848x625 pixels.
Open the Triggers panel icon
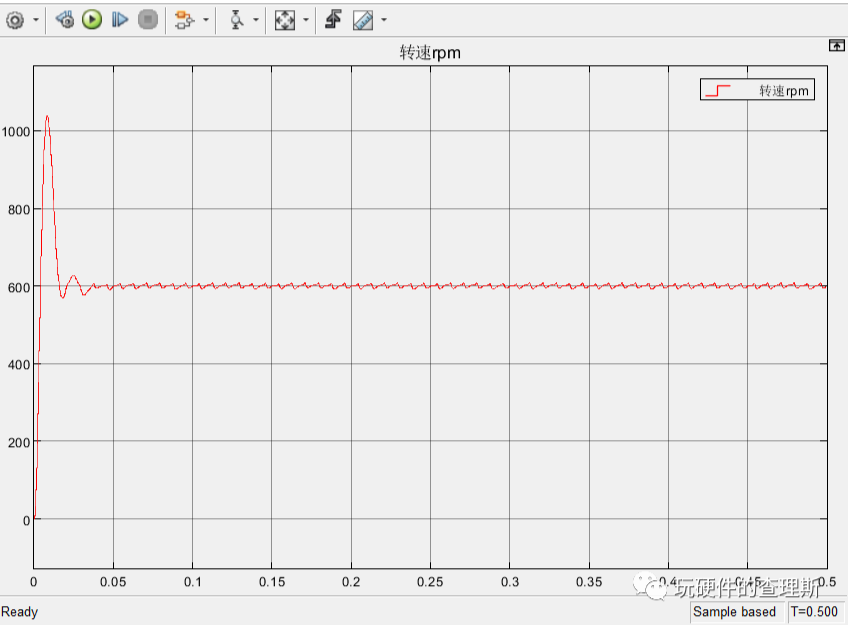tap(333, 19)
